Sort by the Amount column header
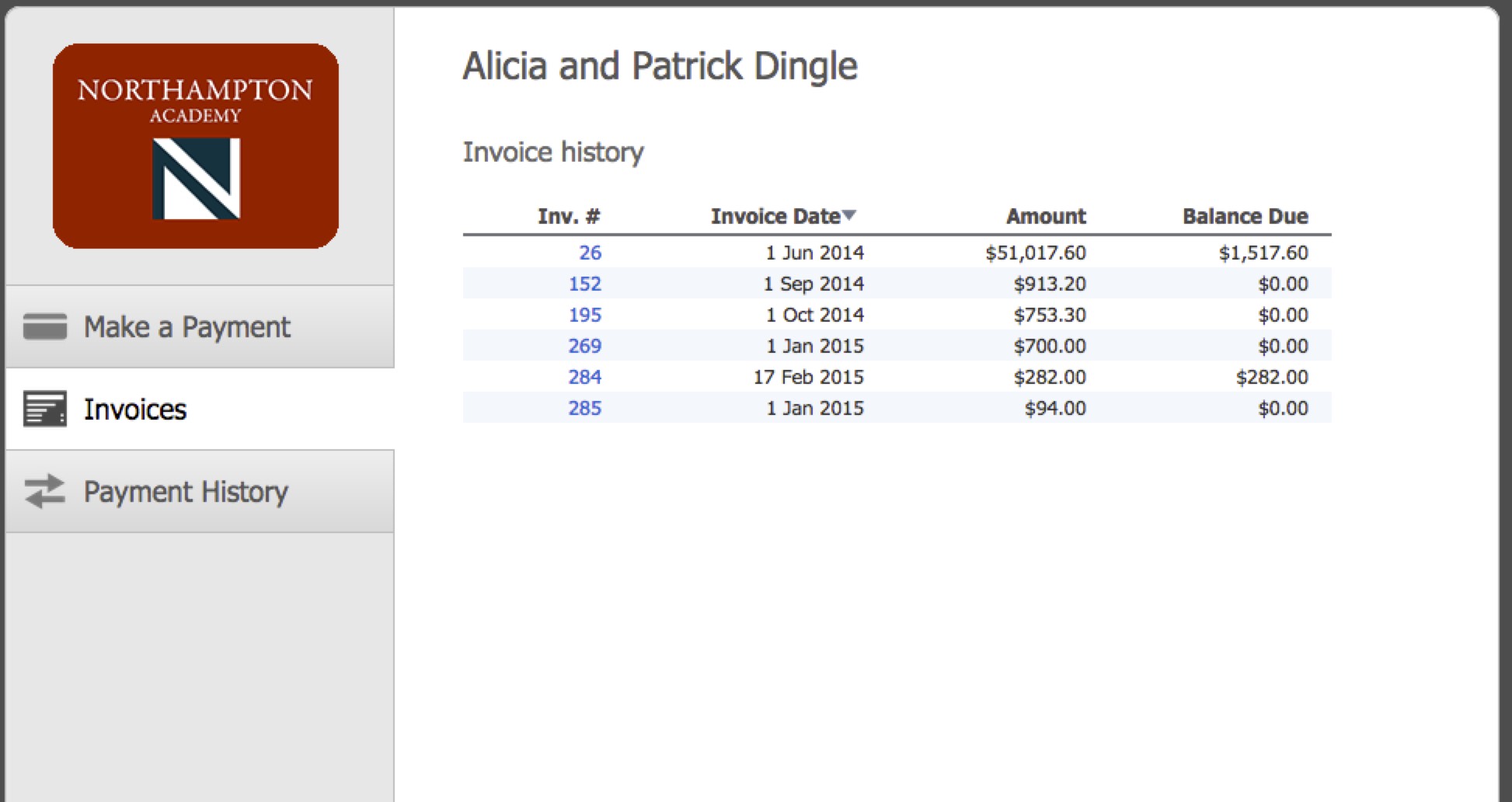The width and height of the screenshot is (1512, 802). point(1046,216)
